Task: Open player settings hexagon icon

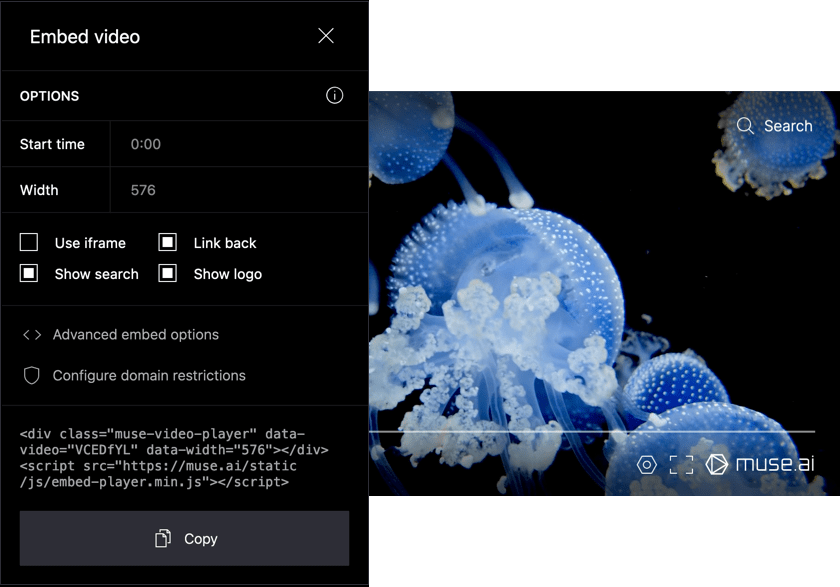Action: point(647,465)
